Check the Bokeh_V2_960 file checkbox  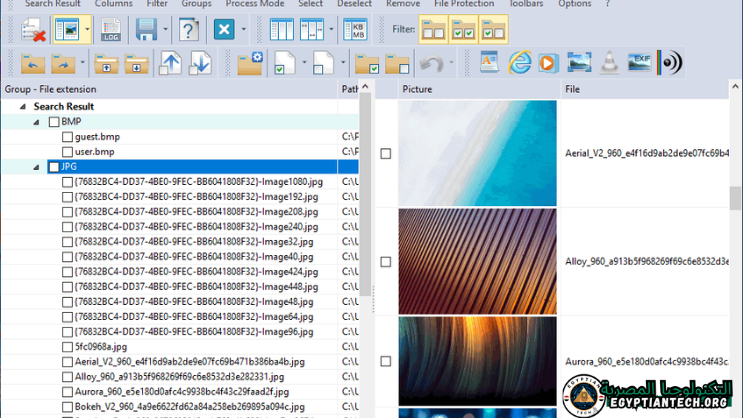[x=67, y=407]
